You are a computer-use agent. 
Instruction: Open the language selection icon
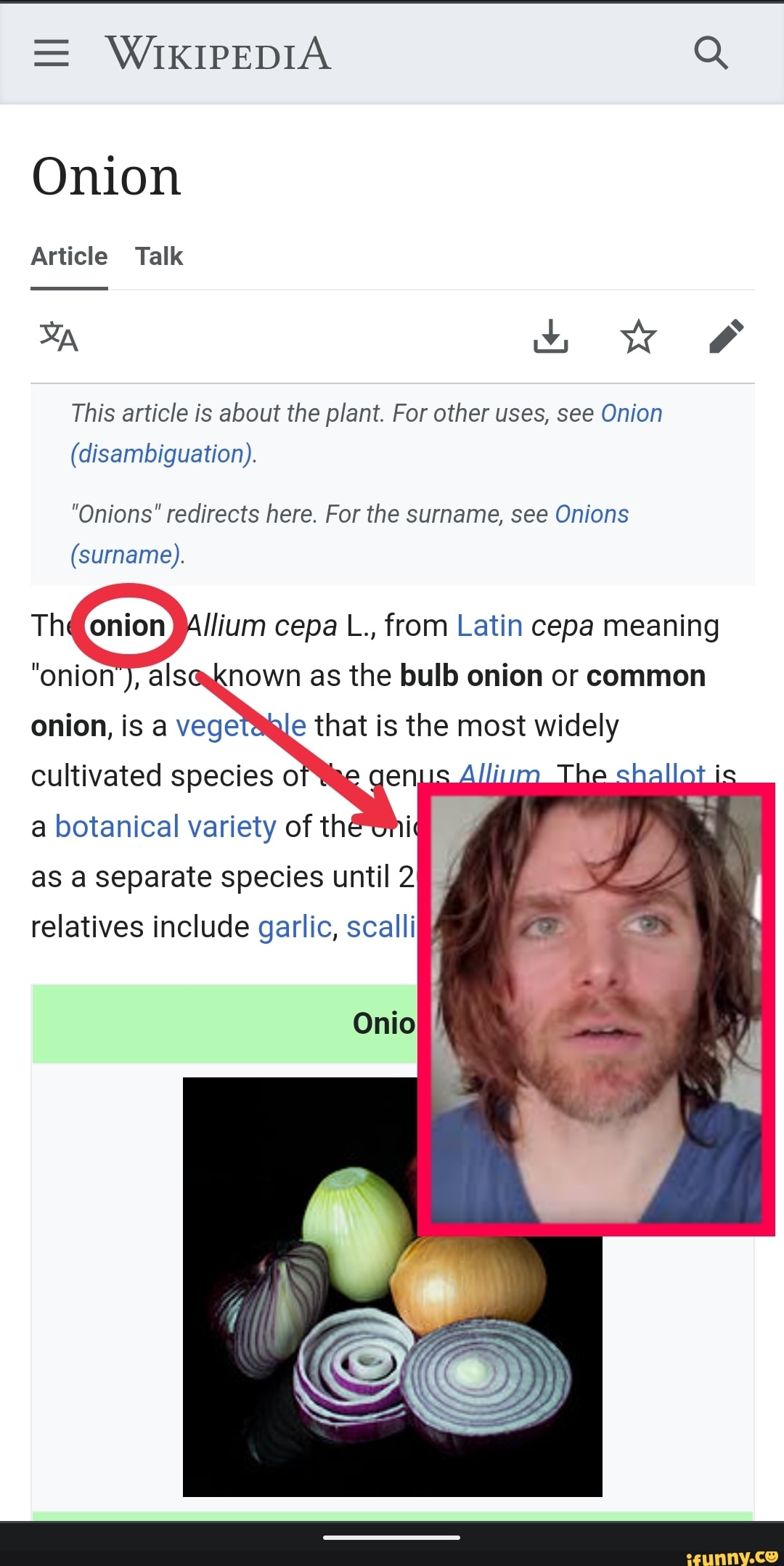58,338
